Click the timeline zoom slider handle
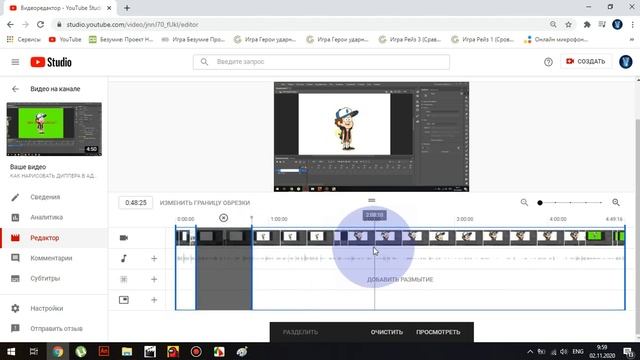 540,202
